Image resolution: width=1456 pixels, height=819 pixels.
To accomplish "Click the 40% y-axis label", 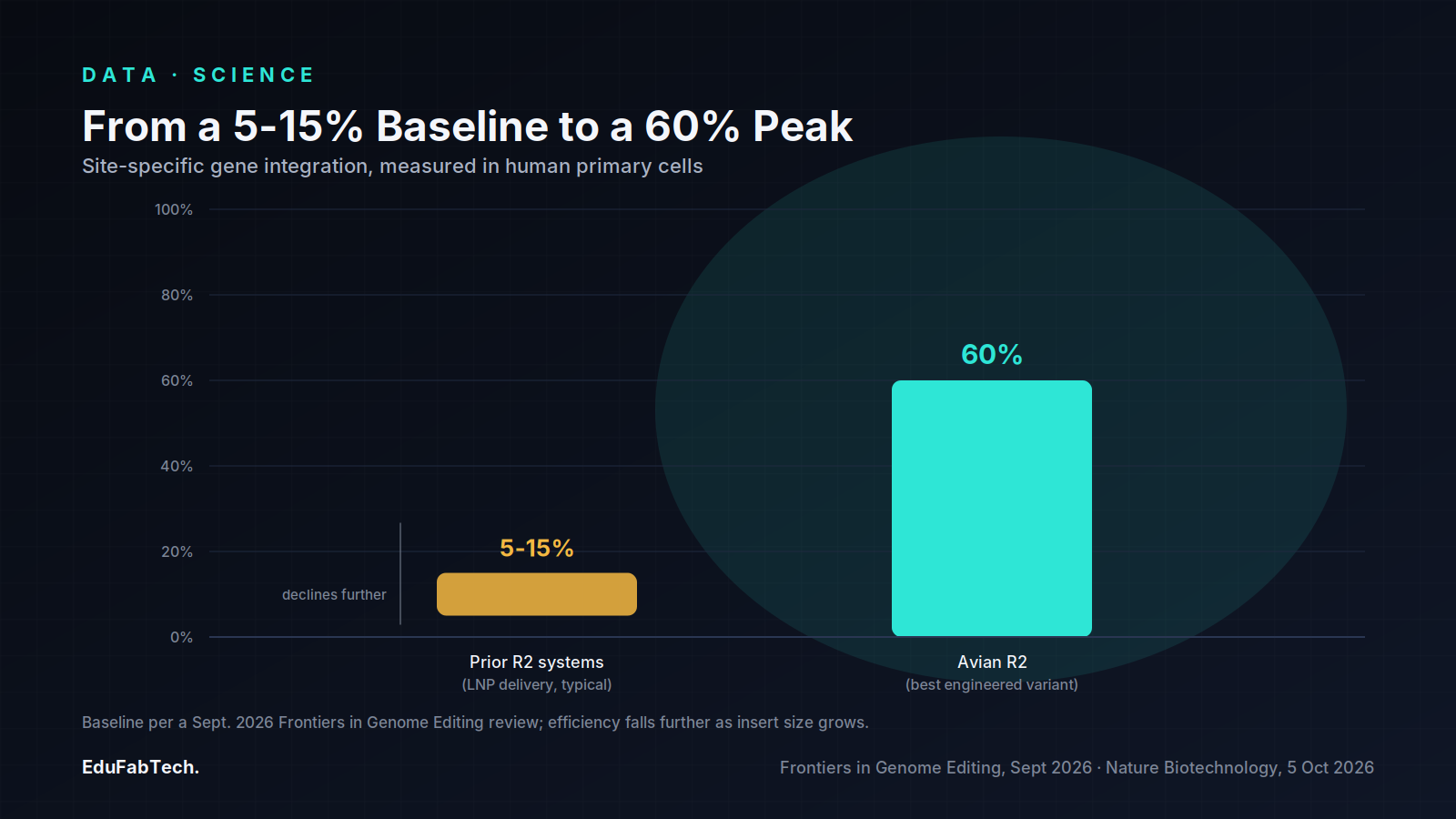I will (x=177, y=466).
